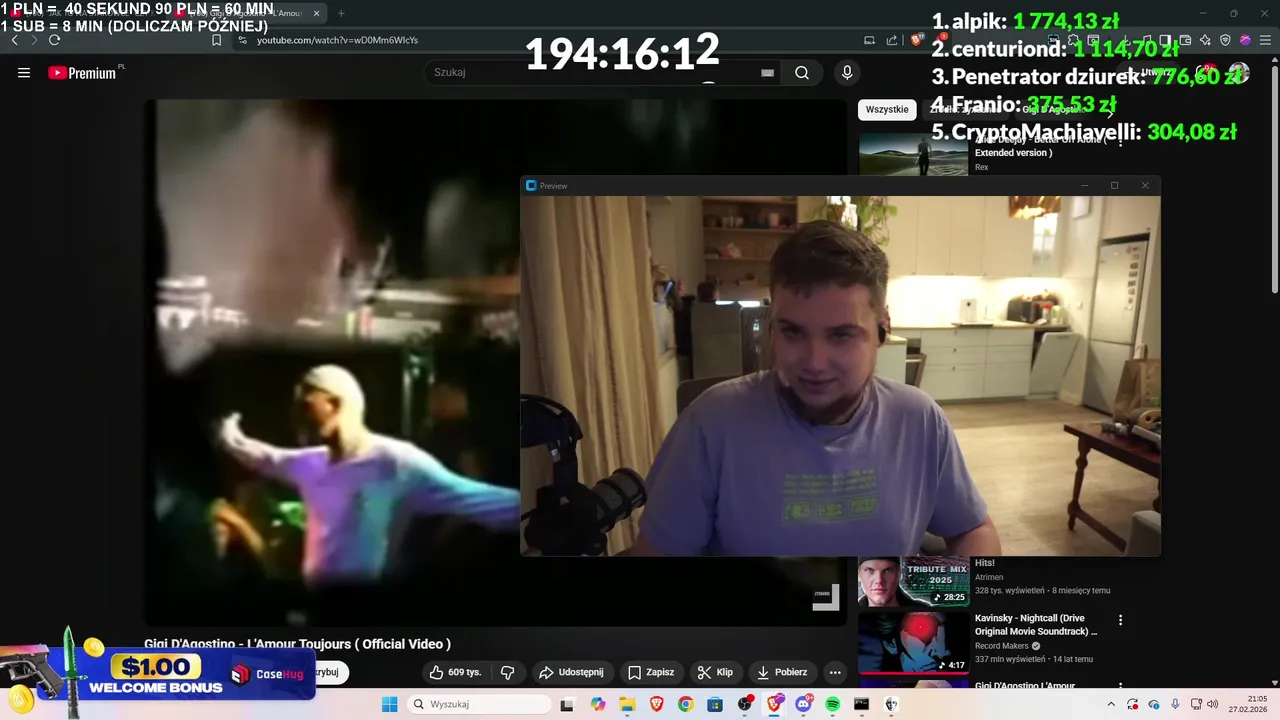Share the video via Udostępnij
The image size is (1280, 720).
tap(571, 672)
